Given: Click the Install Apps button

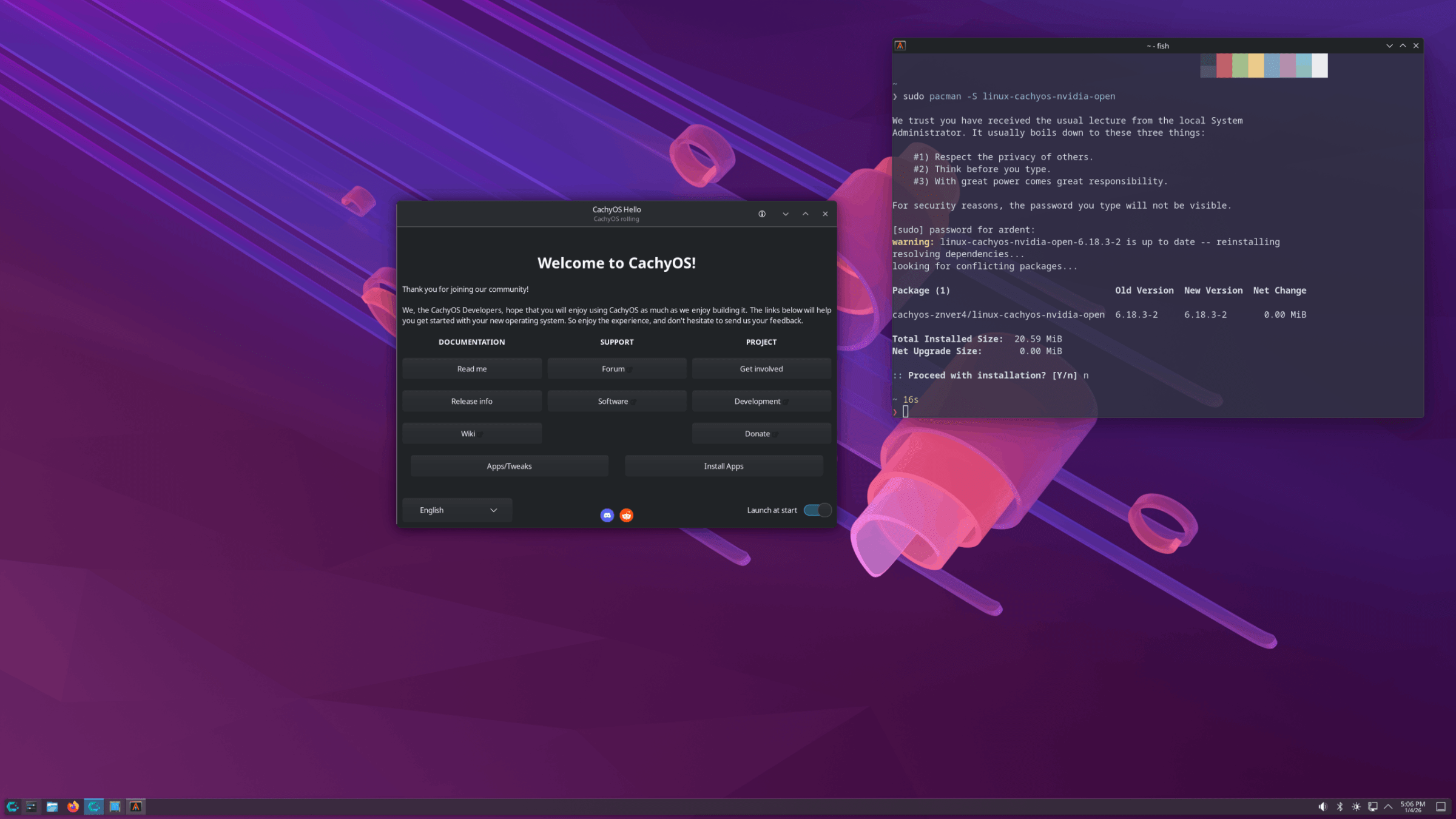Looking at the screenshot, I should 723,466.
